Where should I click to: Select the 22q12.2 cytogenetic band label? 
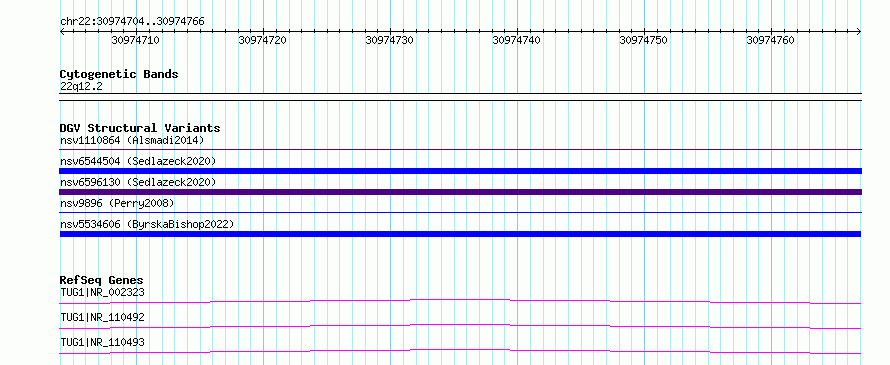[x=81, y=87]
